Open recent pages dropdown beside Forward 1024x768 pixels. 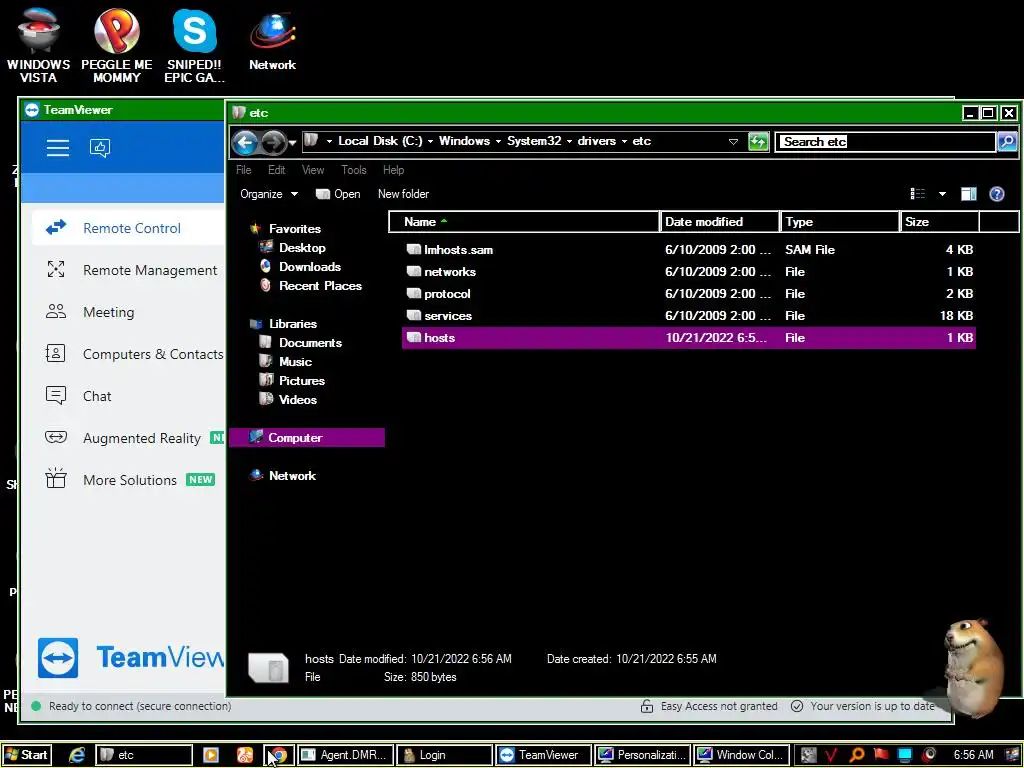(292, 142)
